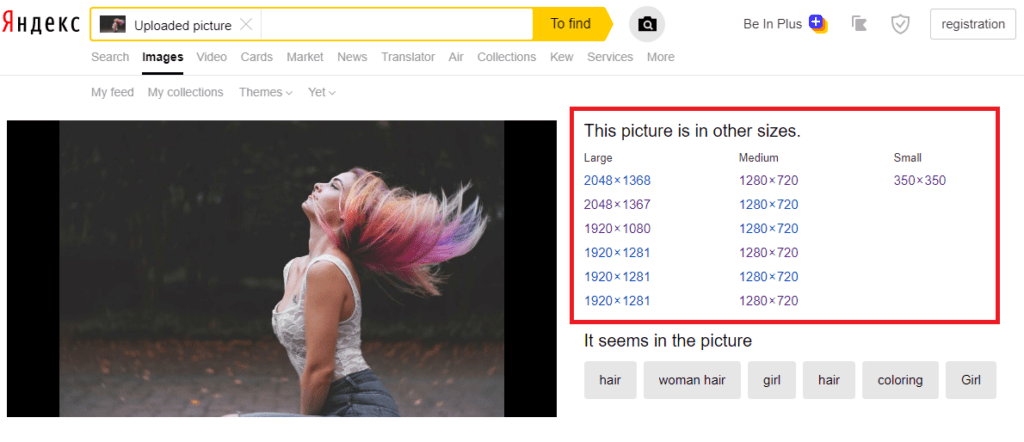The image size is (1024, 442).
Task: Click the capitalized Girl tag
Action: click(x=971, y=380)
